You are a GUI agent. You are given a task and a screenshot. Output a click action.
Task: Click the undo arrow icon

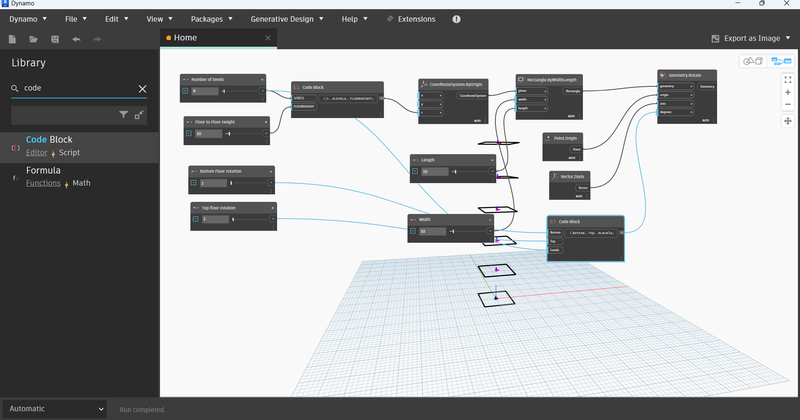[x=76, y=39]
